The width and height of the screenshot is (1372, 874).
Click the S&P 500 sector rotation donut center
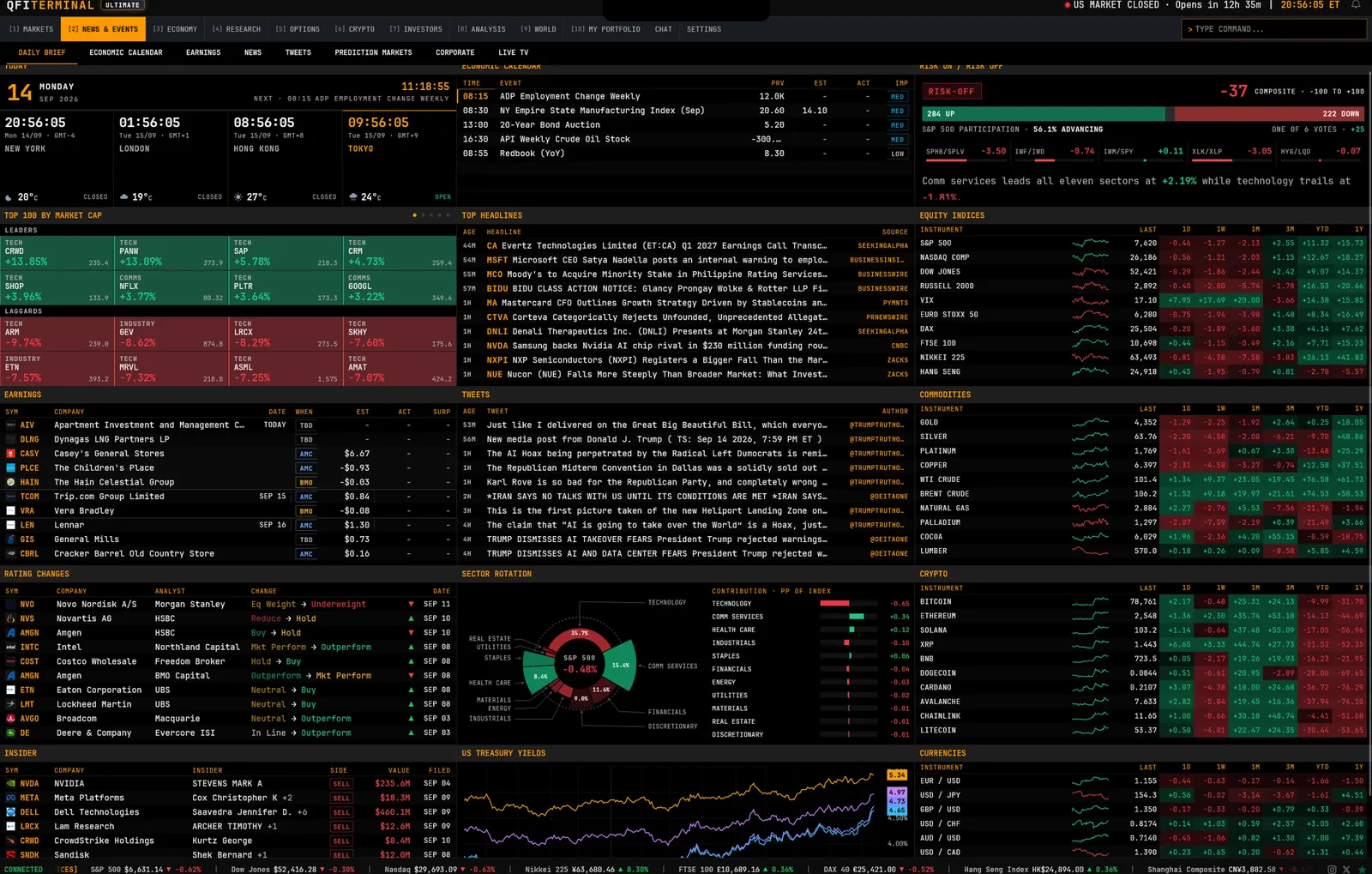point(580,665)
